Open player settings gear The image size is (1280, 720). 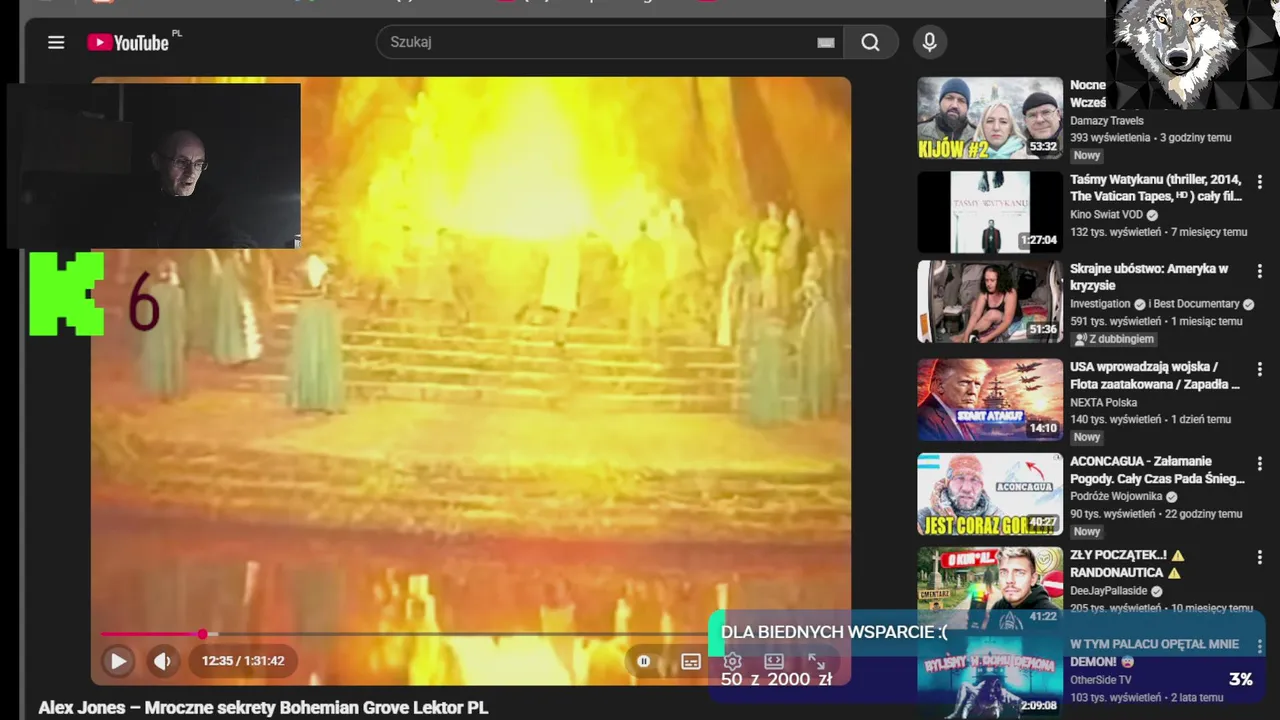tap(732, 661)
